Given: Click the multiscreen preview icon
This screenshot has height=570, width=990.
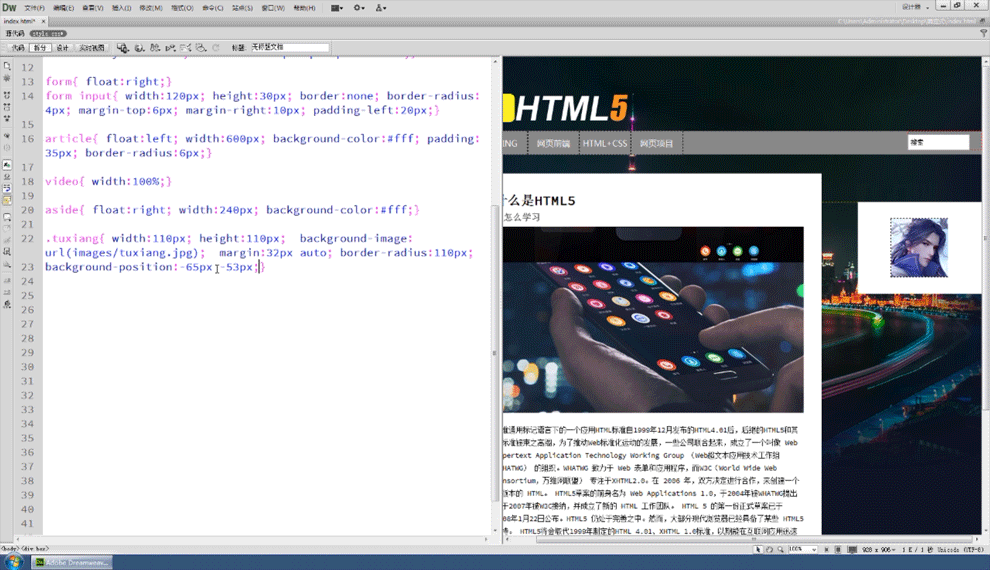Looking at the screenshot, I should click(x=122, y=47).
